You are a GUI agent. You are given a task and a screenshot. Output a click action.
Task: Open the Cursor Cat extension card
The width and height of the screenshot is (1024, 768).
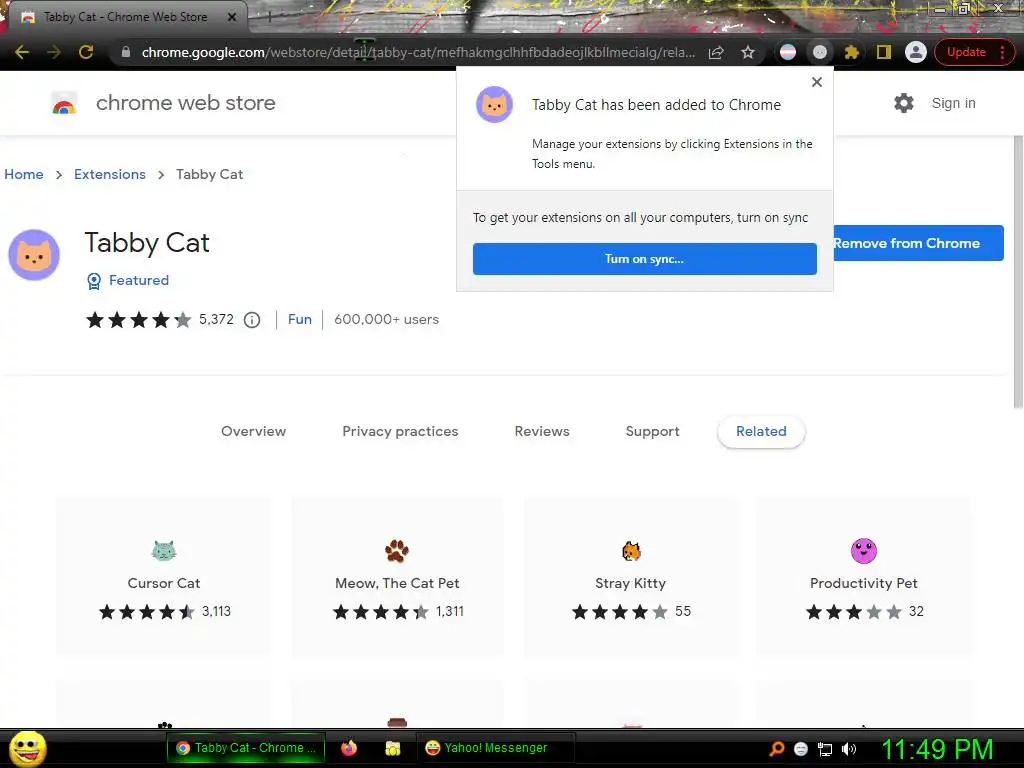pyautogui.click(x=164, y=577)
